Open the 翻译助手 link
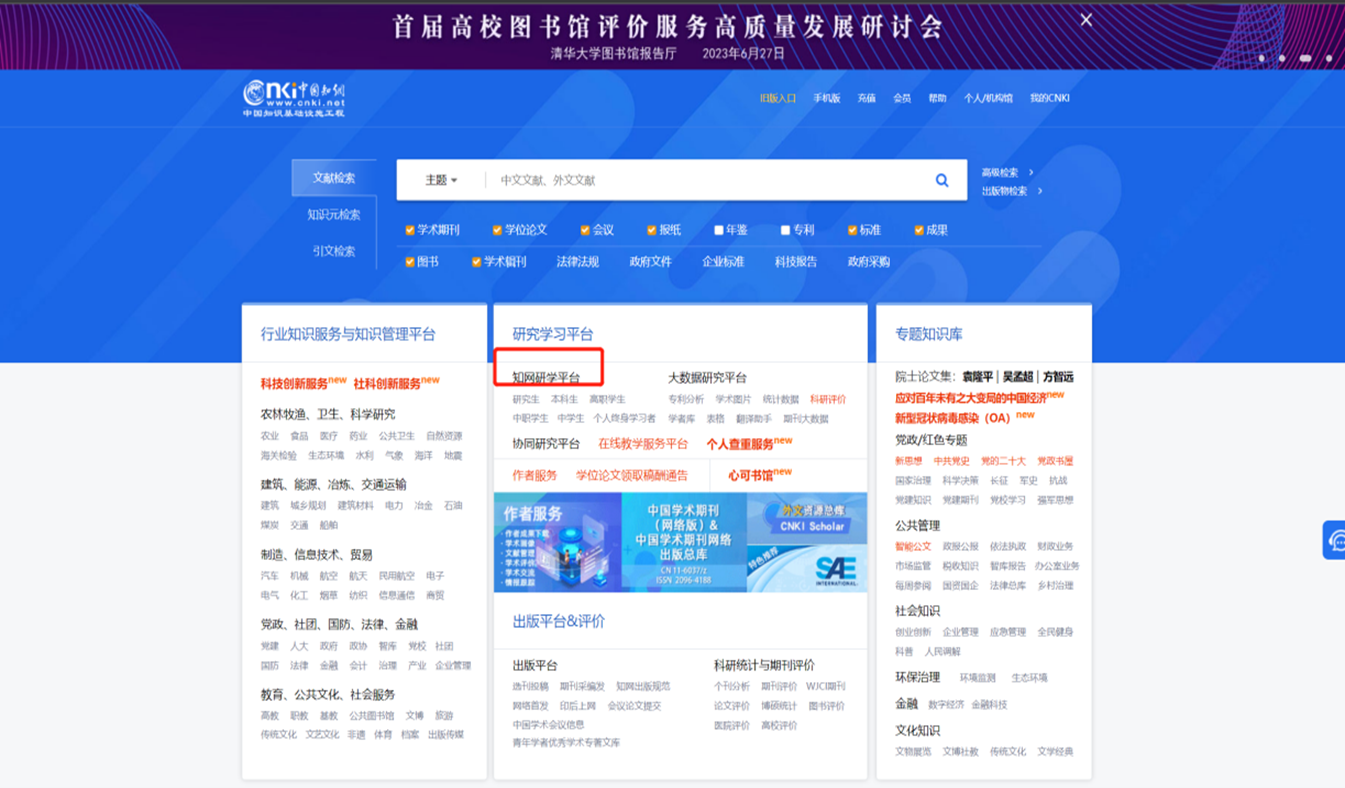 tap(754, 418)
